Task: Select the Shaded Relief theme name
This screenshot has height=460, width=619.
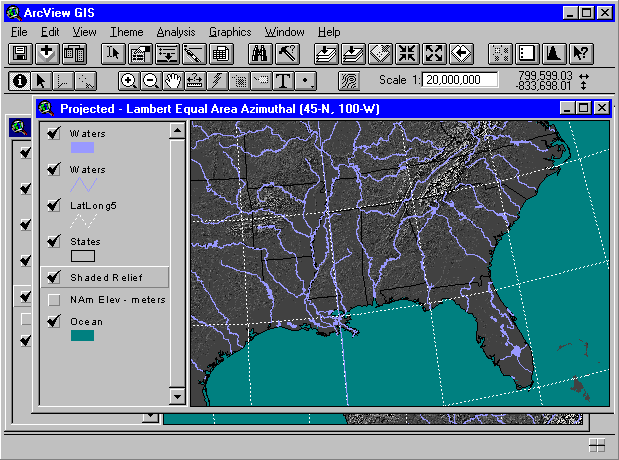Action: (x=106, y=278)
